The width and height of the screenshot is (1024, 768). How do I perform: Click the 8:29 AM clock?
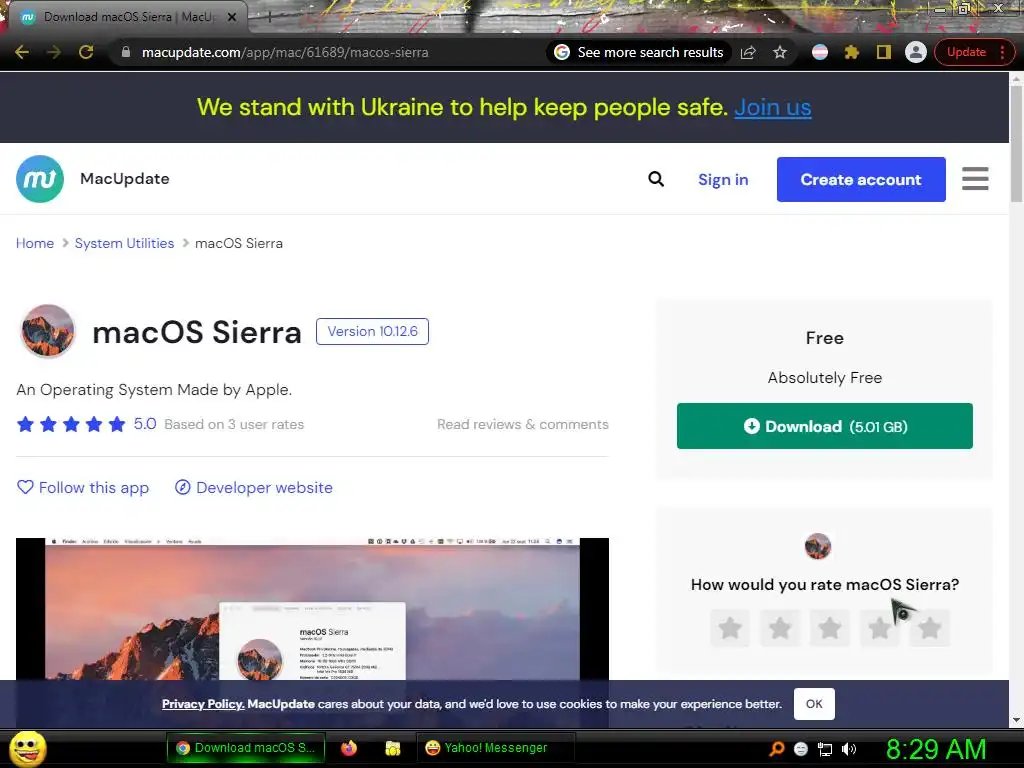pos(936,749)
